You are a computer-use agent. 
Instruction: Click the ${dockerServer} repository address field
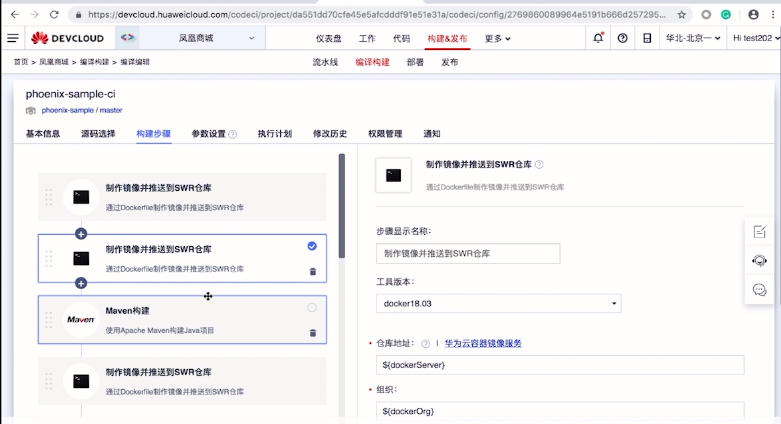(x=560, y=365)
